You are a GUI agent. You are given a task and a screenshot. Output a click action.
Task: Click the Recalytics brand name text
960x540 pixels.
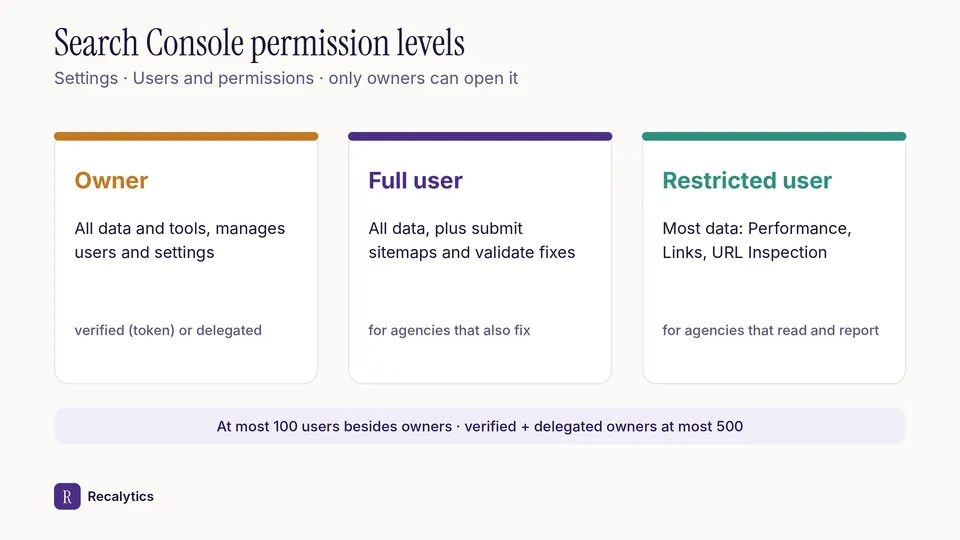121,497
